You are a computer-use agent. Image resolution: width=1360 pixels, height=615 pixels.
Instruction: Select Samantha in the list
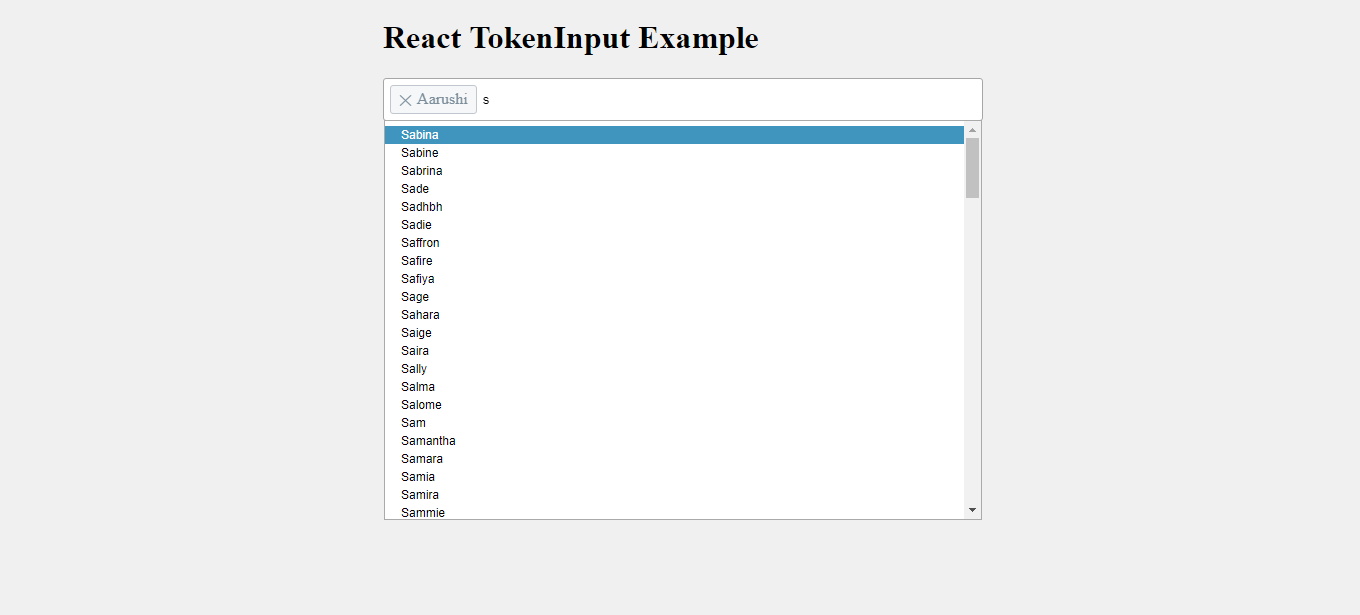click(674, 441)
